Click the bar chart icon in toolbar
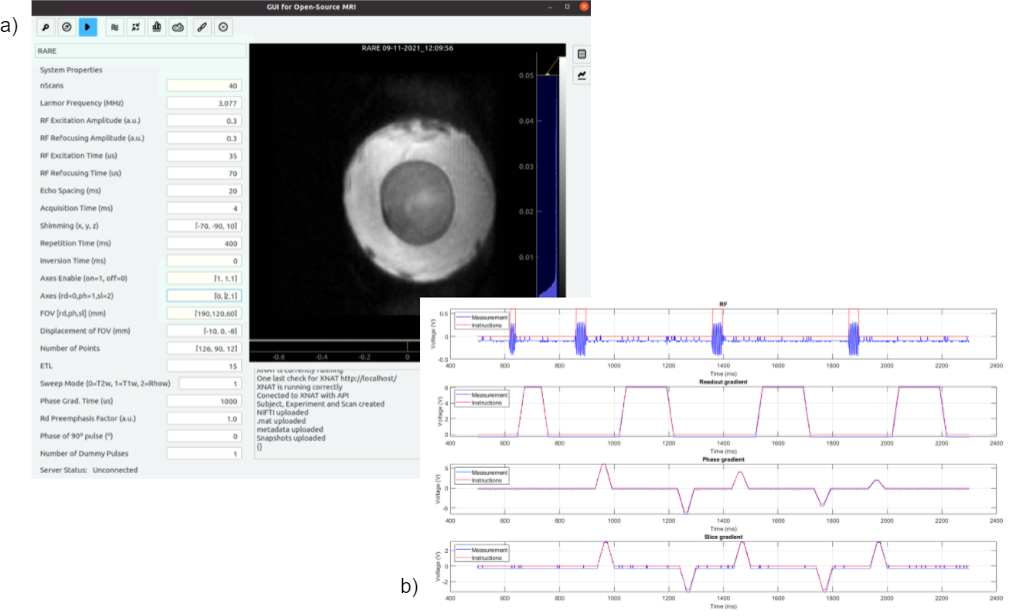The image size is (1010, 616). [x=157, y=27]
